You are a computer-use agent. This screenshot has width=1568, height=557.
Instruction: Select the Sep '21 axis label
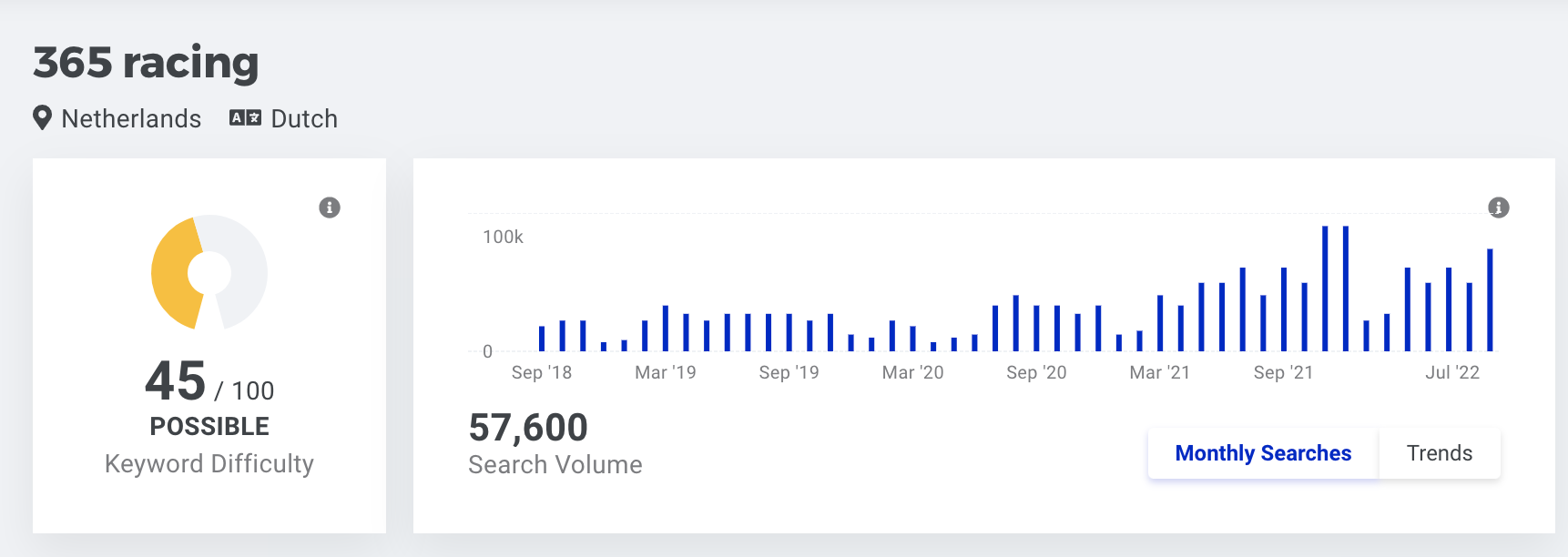coord(1283,372)
